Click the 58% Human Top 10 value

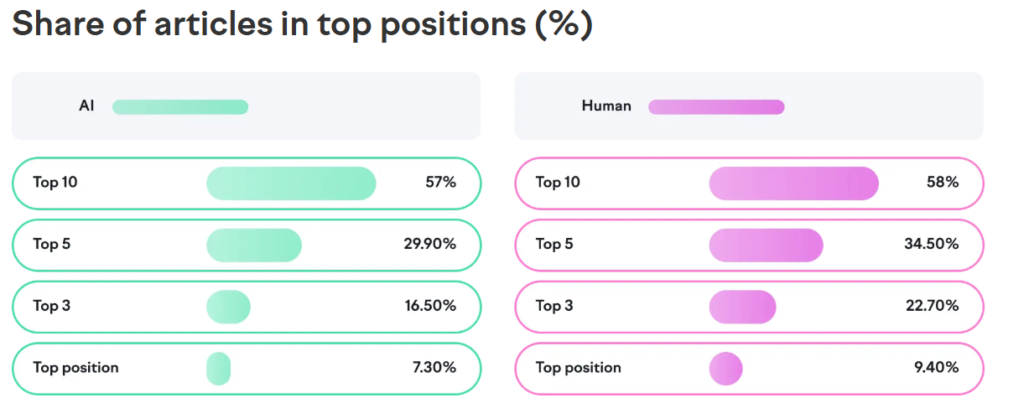pos(944,183)
